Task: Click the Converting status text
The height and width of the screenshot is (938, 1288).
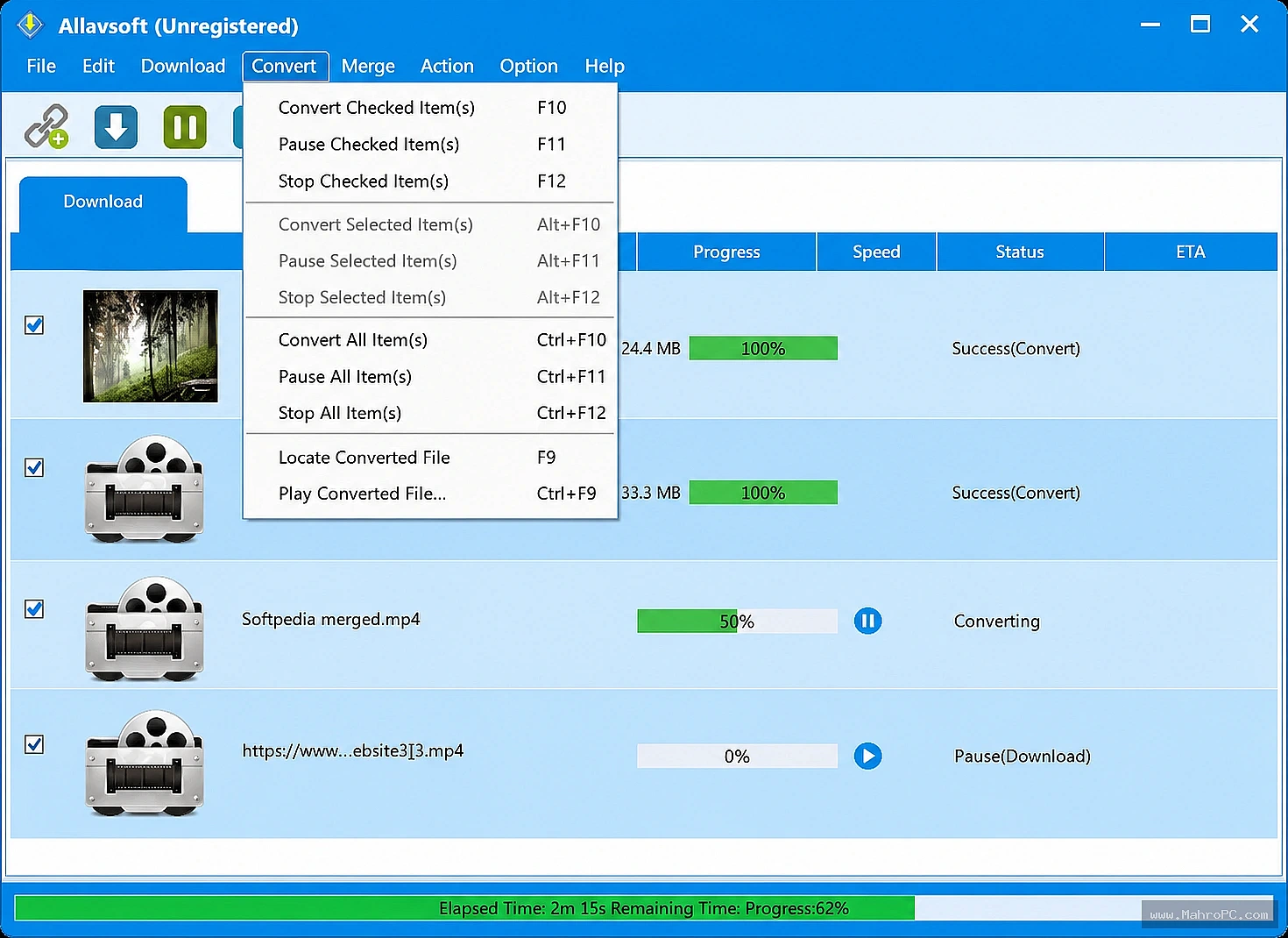Action: click(x=997, y=621)
